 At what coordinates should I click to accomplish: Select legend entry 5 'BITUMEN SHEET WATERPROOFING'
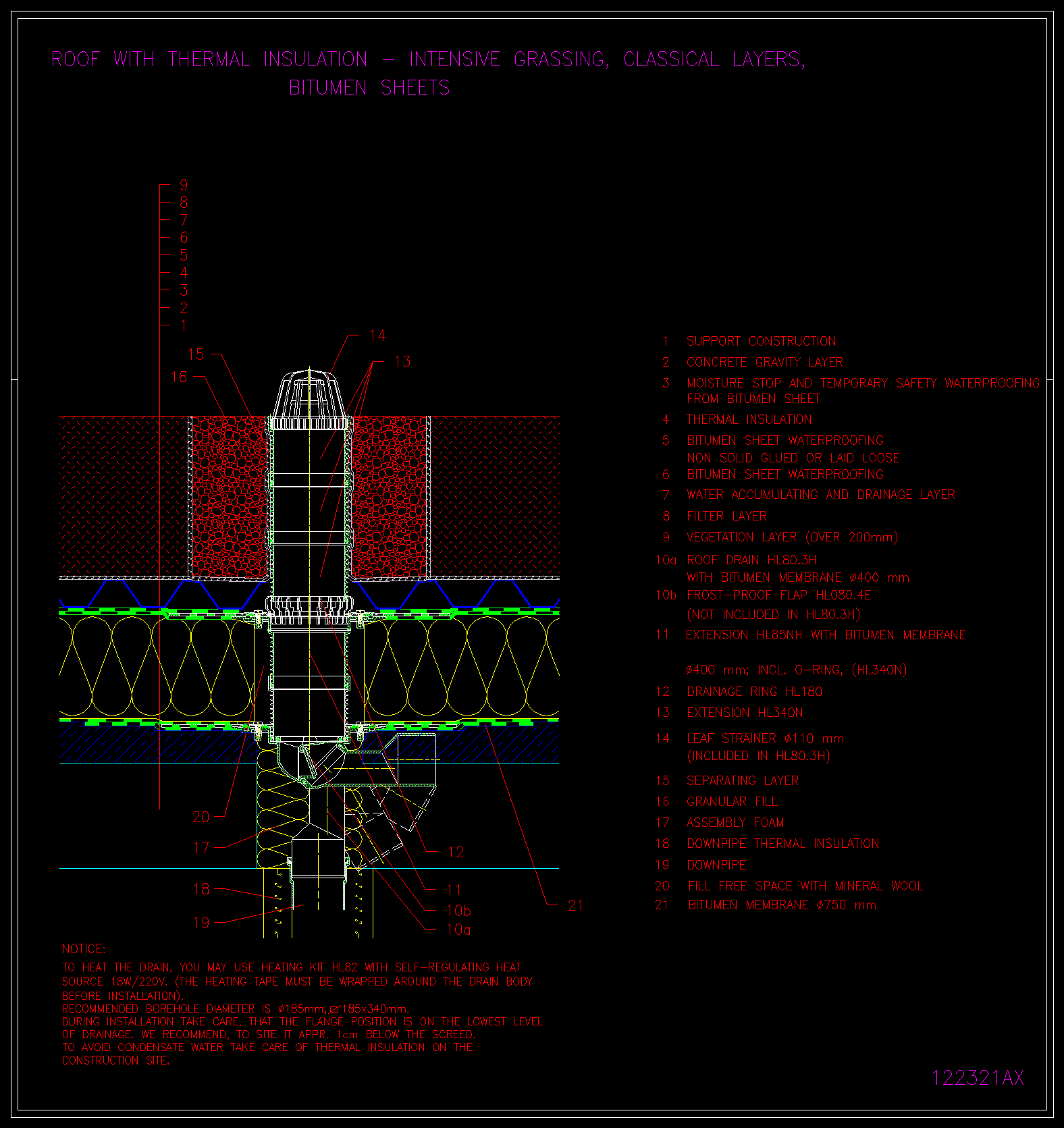pyautogui.click(x=785, y=440)
